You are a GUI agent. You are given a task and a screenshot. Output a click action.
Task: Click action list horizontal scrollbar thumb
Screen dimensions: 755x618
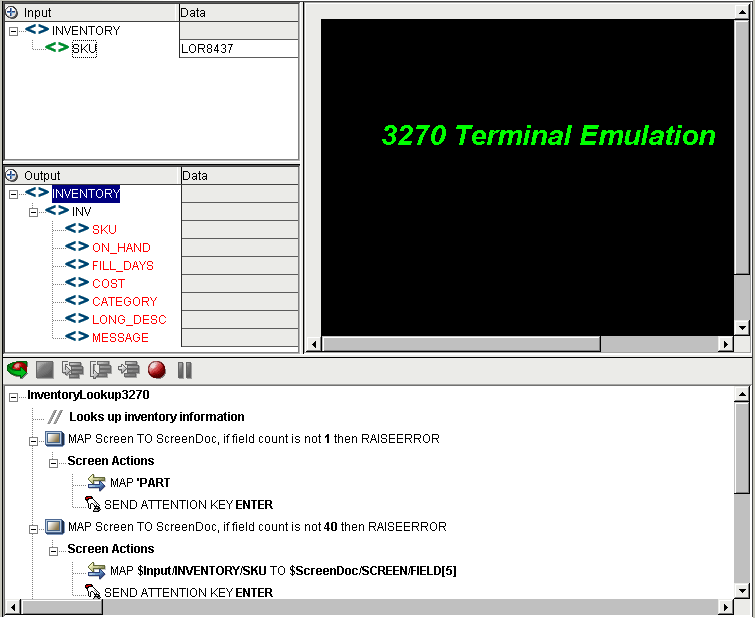(x=62, y=607)
